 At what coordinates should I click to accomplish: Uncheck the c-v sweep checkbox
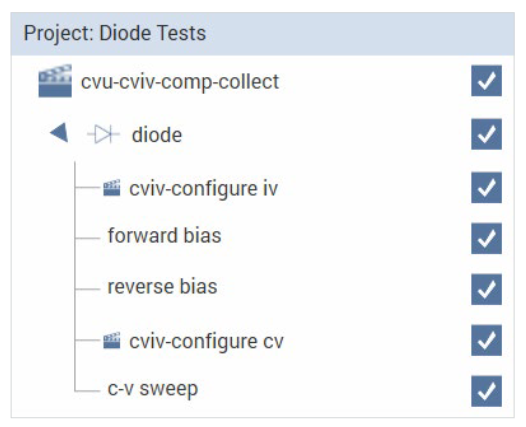tap(486, 391)
